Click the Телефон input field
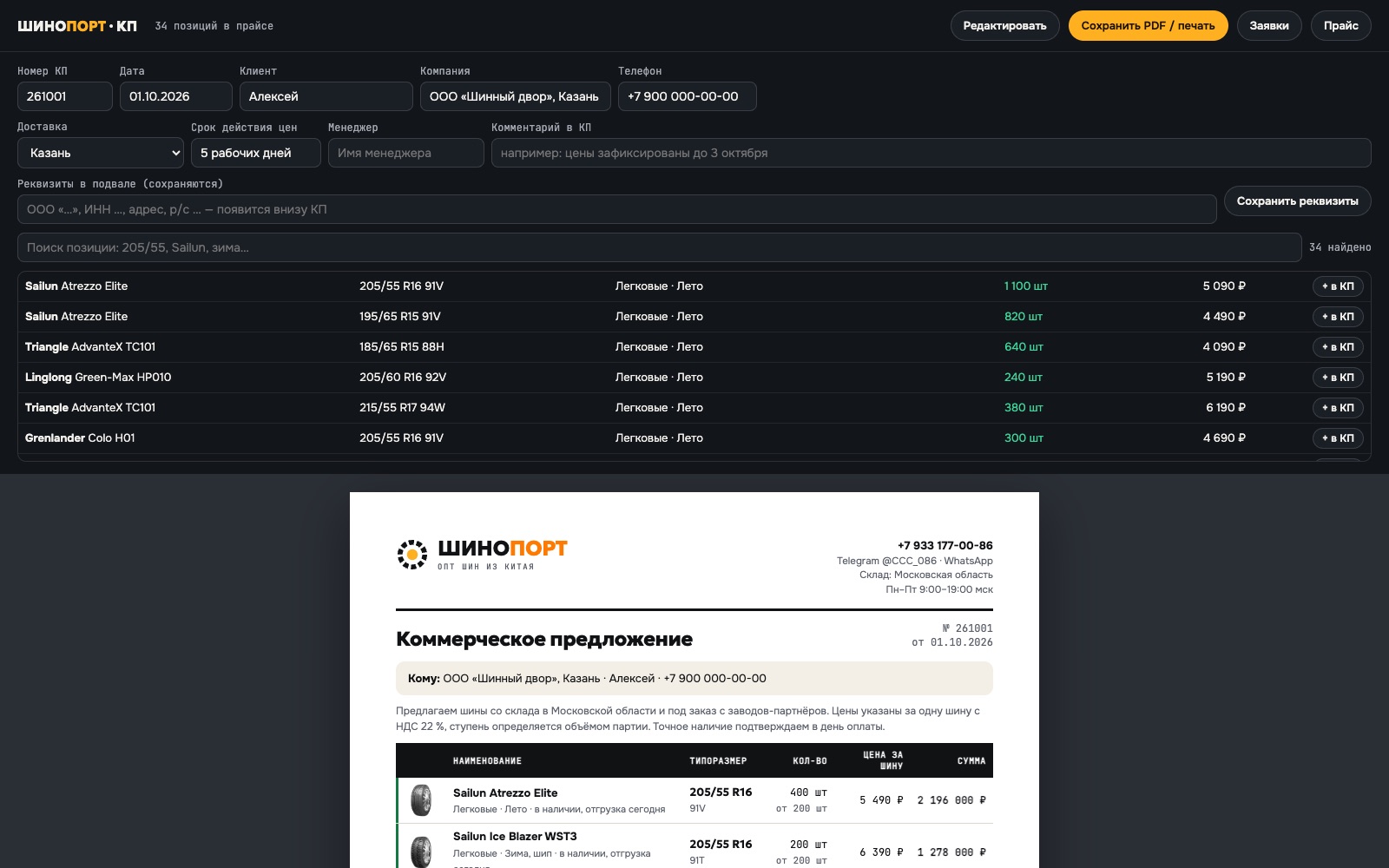Image resolution: width=1389 pixels, height=868 pixels. pyautogui.click(x=688, y=96)
